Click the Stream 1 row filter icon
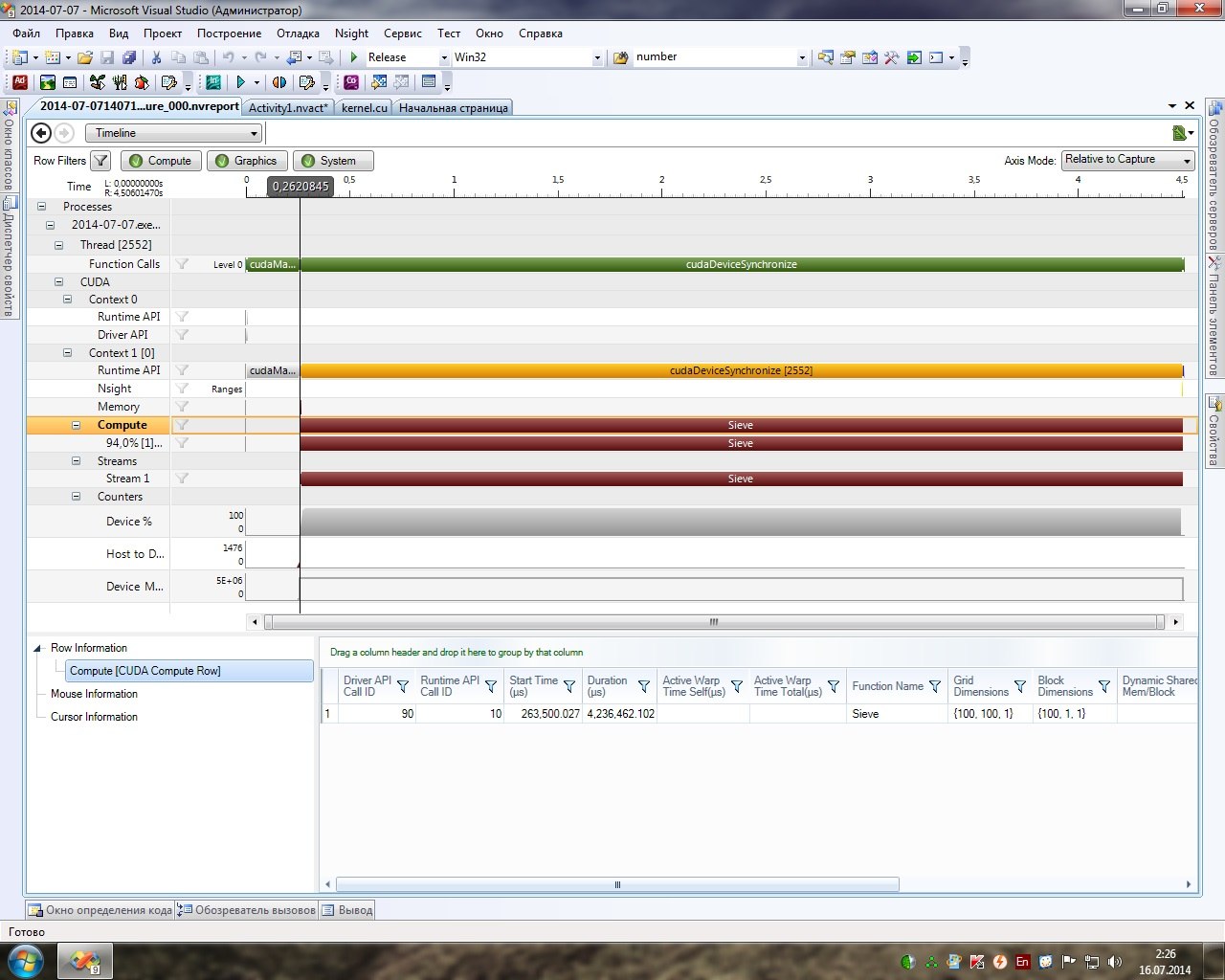 click(182, 479)
